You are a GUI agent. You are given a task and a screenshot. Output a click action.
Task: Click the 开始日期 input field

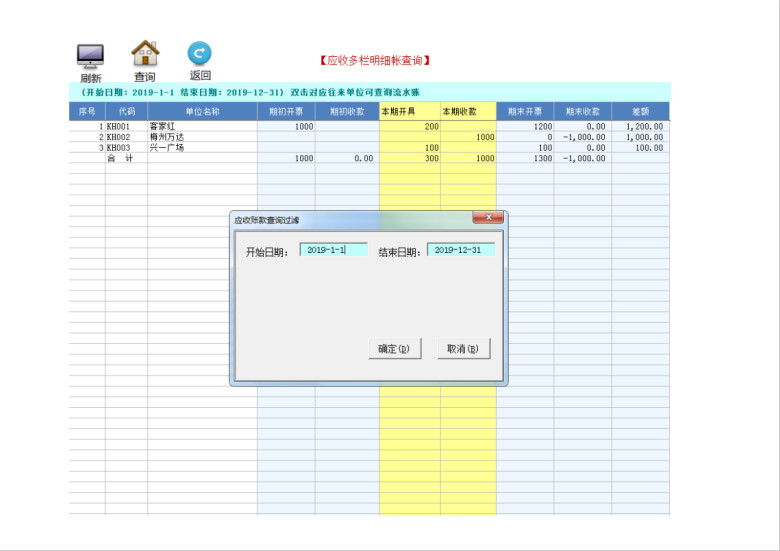tap(334, 250)
